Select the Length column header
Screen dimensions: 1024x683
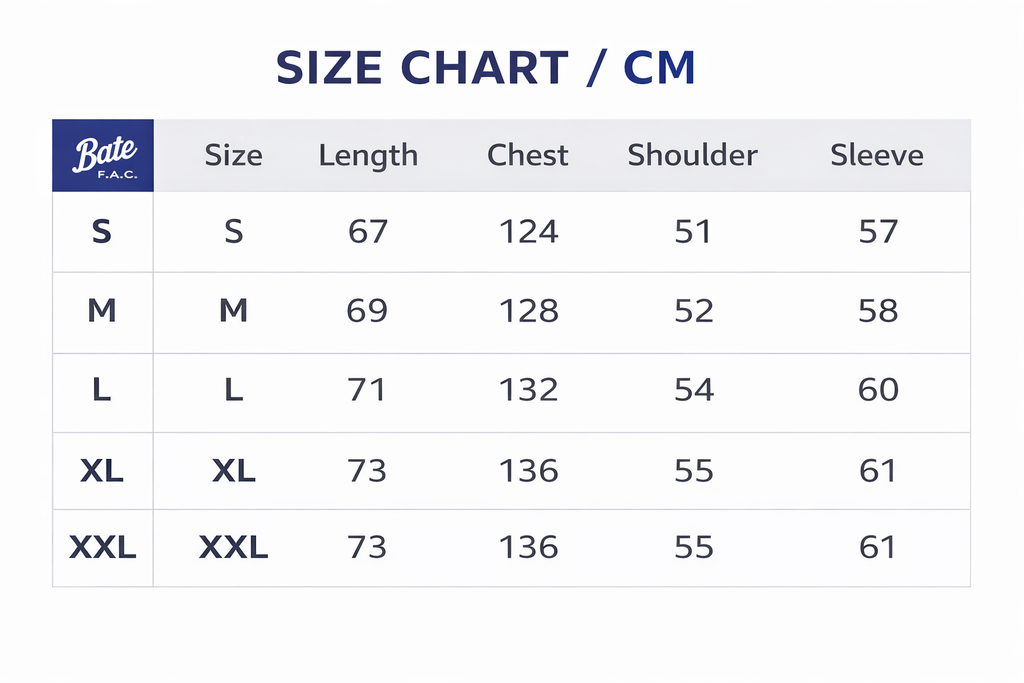pyautogui.click(x=368, y=156)
